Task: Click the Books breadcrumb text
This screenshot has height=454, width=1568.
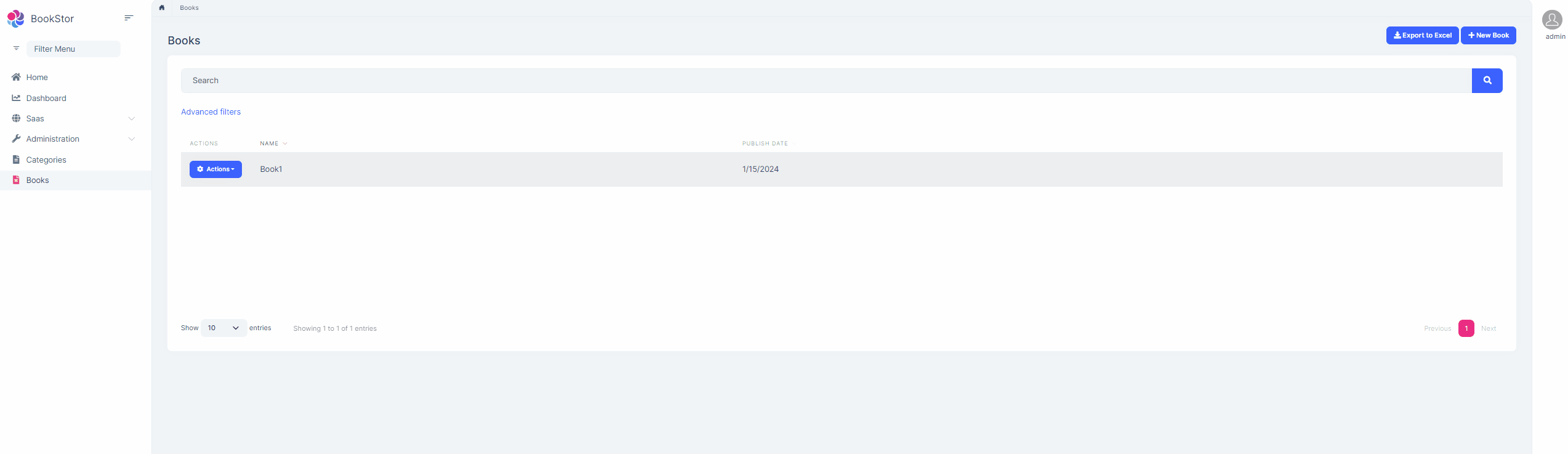Action: pyautogui.click(x=189, y=8)
